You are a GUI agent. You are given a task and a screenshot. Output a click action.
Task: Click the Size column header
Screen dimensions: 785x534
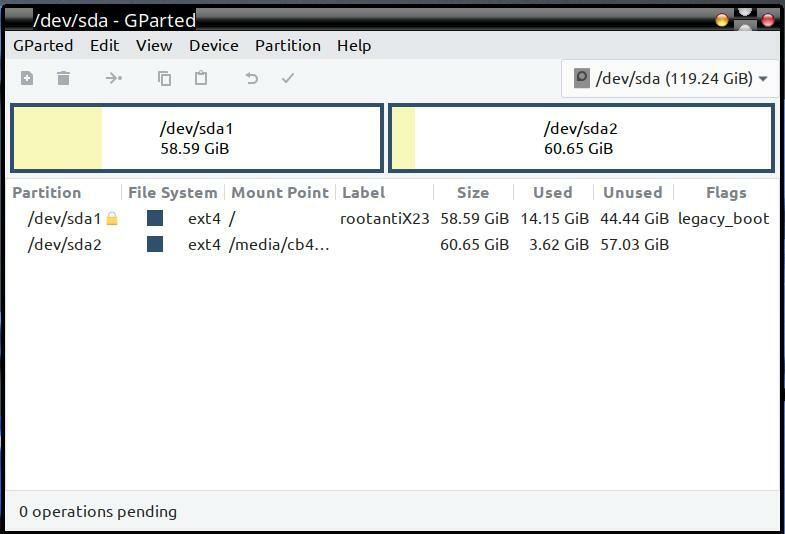click(x=473, y=193)
